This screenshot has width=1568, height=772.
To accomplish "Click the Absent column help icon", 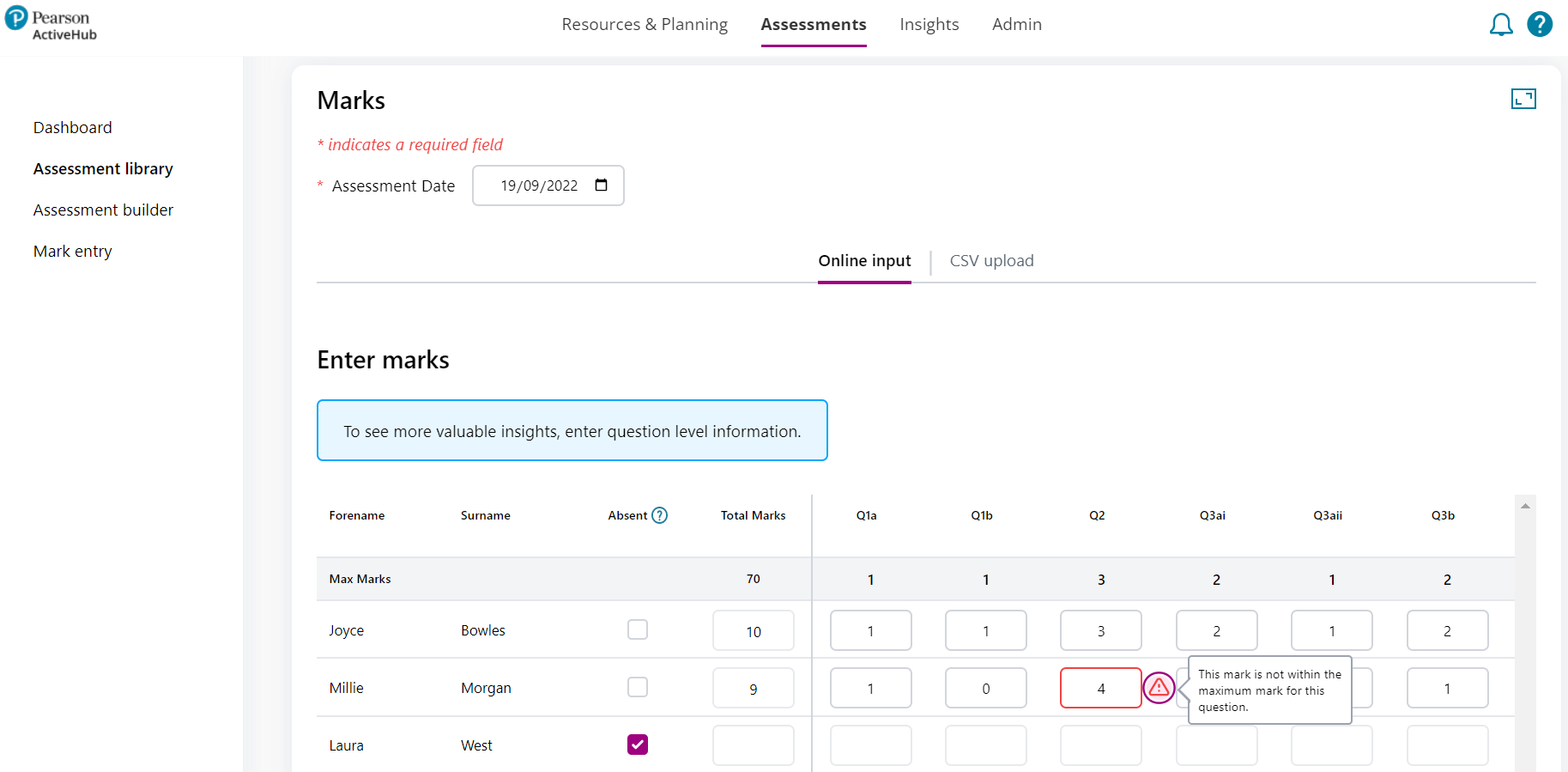I will coord(659,515).
